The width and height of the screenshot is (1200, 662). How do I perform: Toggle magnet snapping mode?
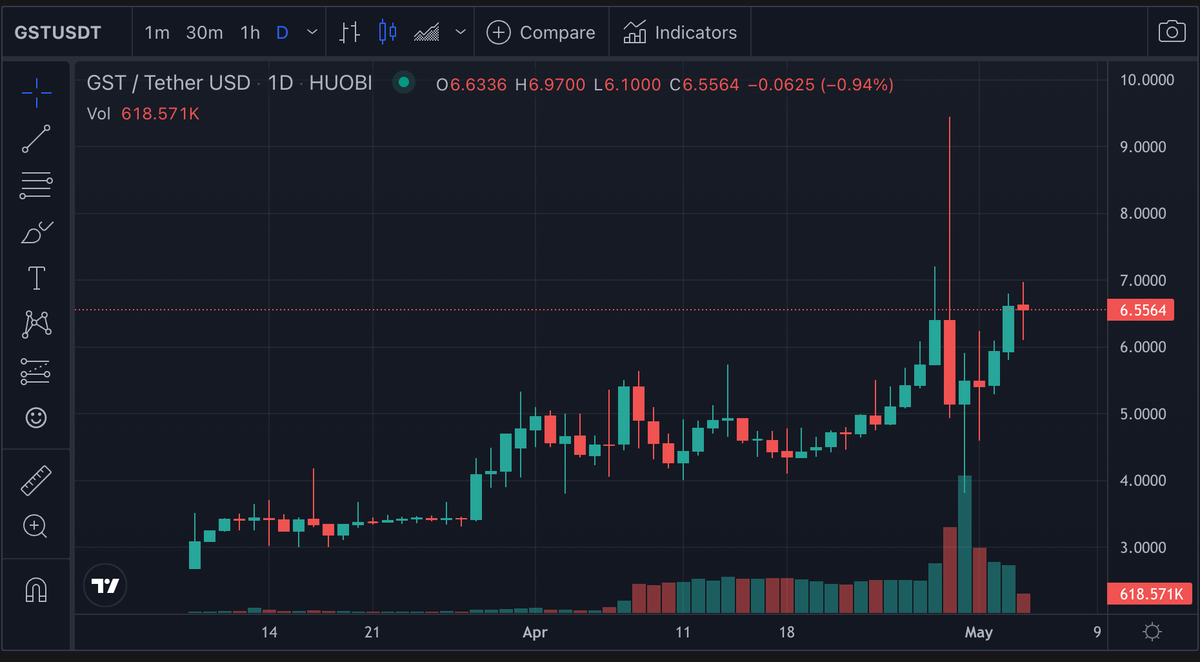pos(36,590)
